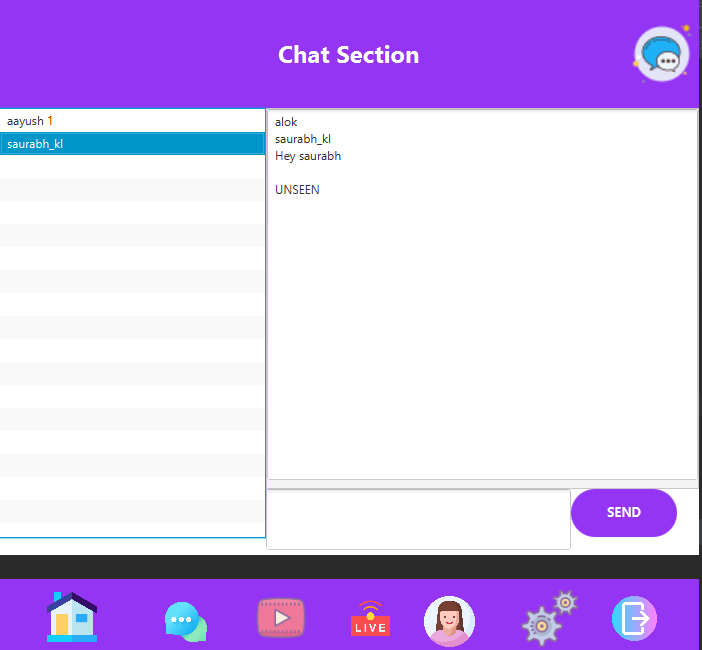Click the logout arrow icon
The image size is (702, 650).
click(x=634, y=618)
